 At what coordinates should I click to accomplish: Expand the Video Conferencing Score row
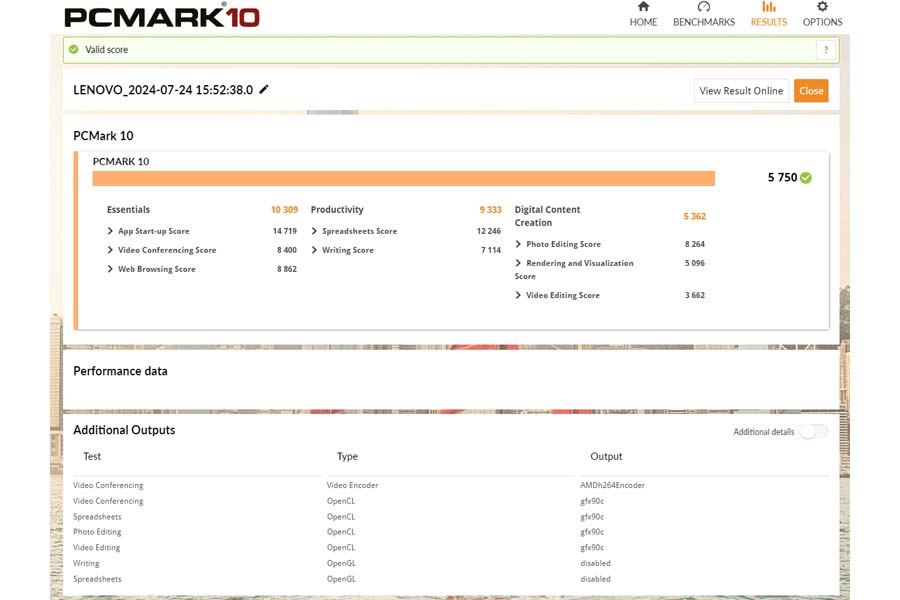[110, 250]
